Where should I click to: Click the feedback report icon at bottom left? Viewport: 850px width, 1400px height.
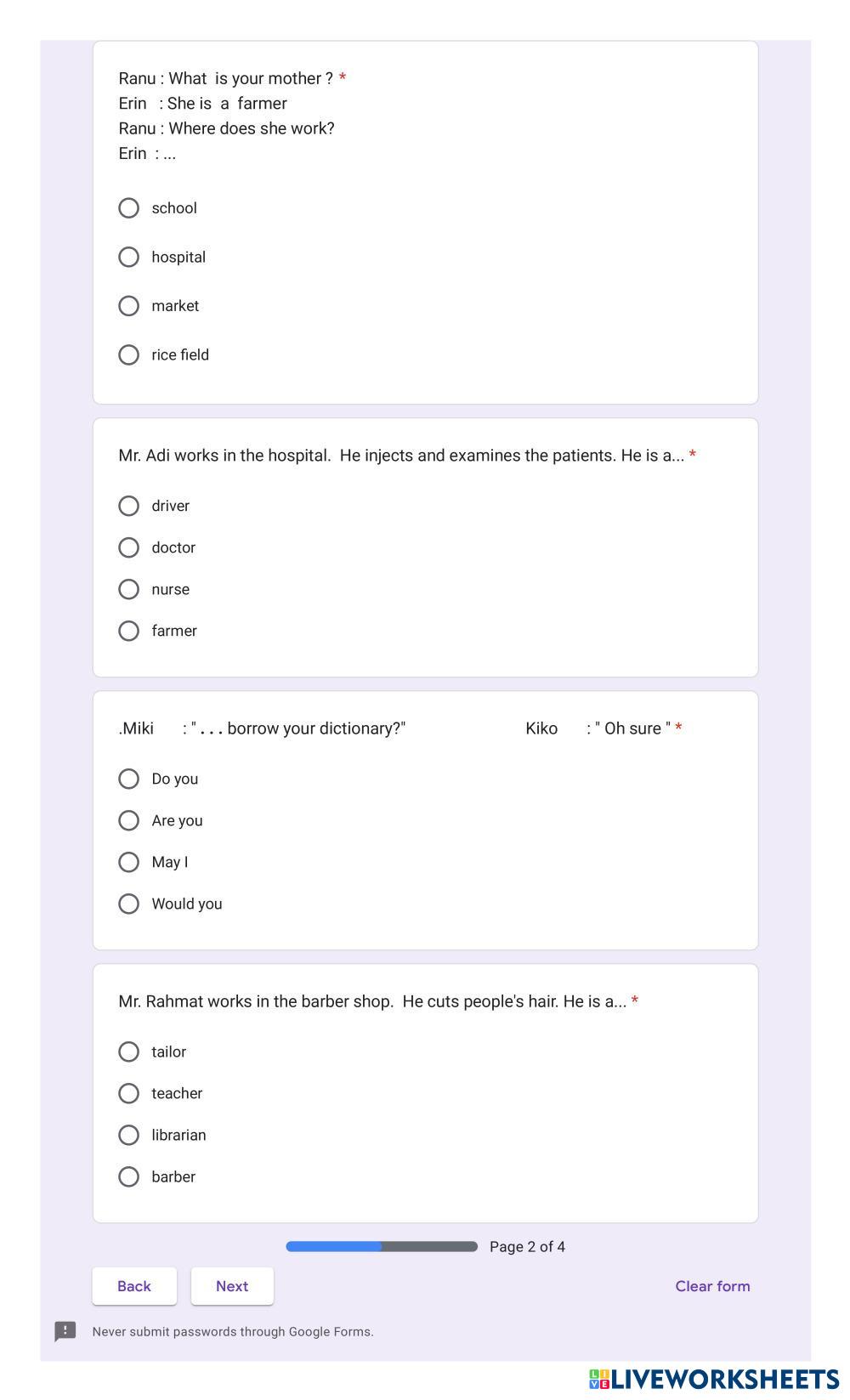pyautogui.click(x=65, y=1331)
